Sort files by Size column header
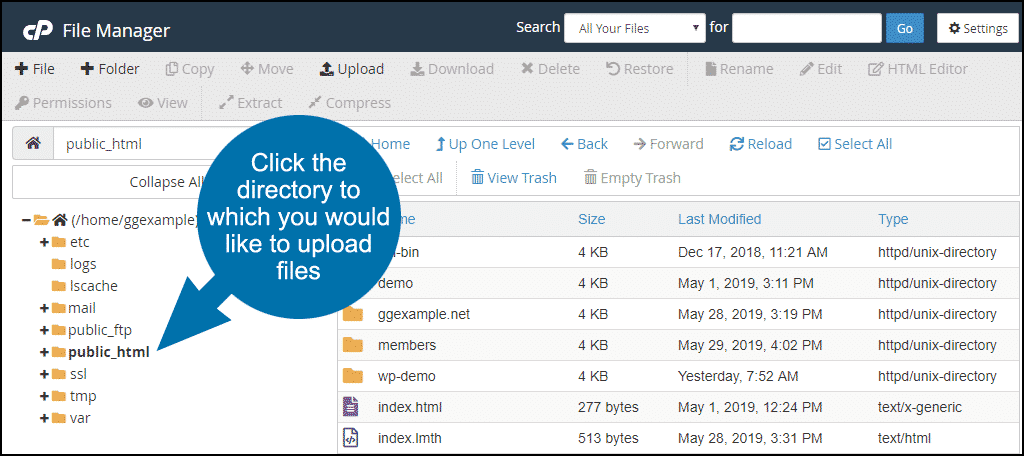 click(x=591, y=219)
